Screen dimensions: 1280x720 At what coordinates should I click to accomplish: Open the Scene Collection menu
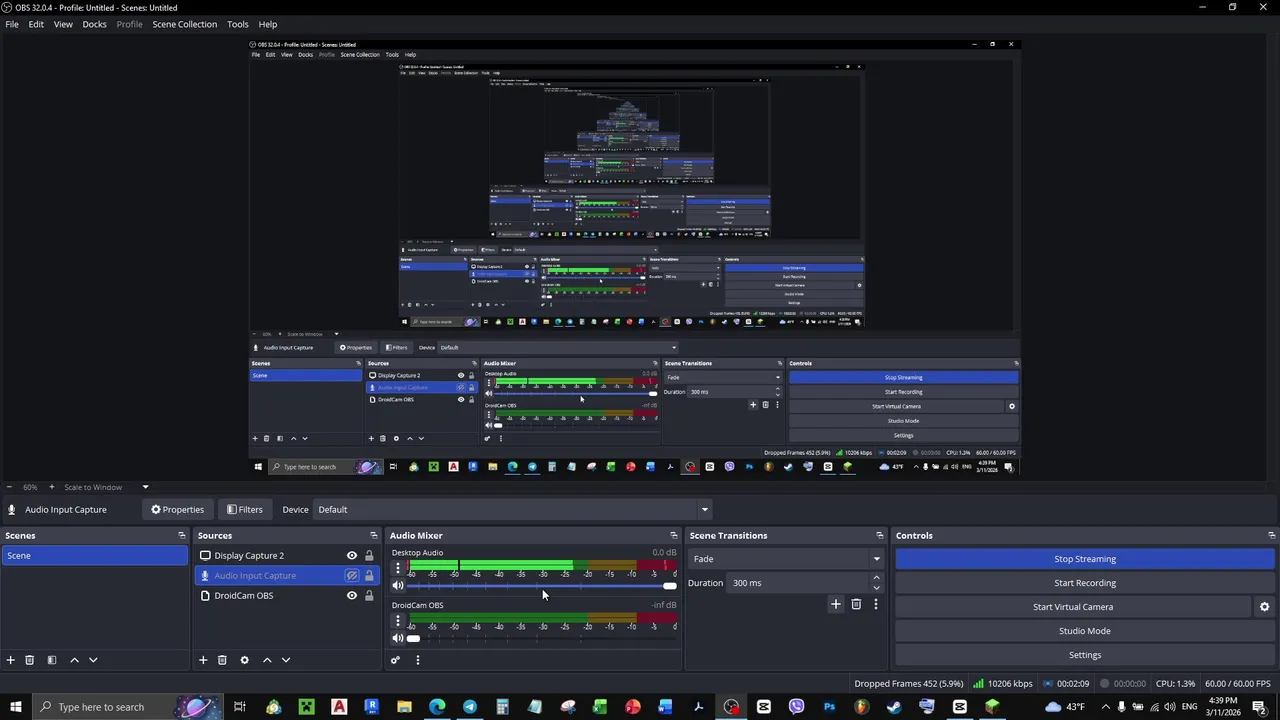(x=184, y=24)
